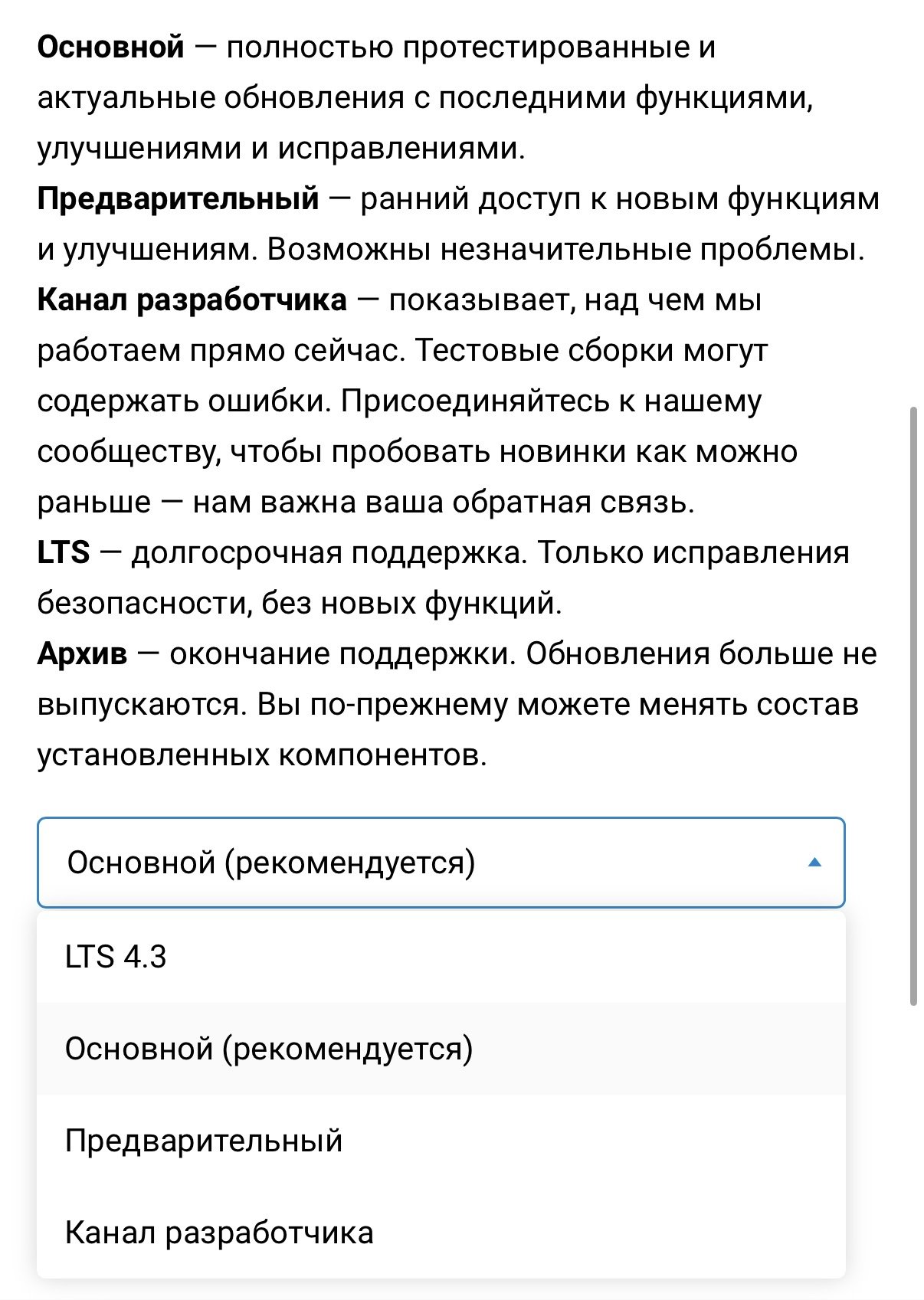Click the text Тестовые сборки могут
Viewport: 924px width, 1300px height.
591,351
